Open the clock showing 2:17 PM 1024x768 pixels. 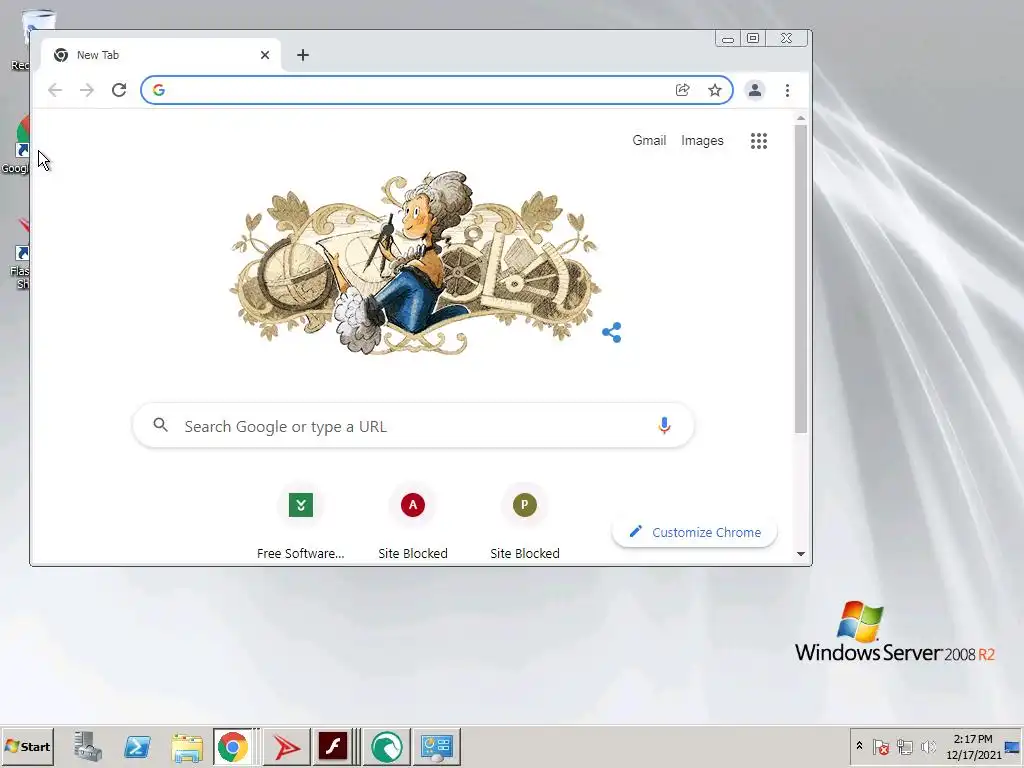pos(973,746)
